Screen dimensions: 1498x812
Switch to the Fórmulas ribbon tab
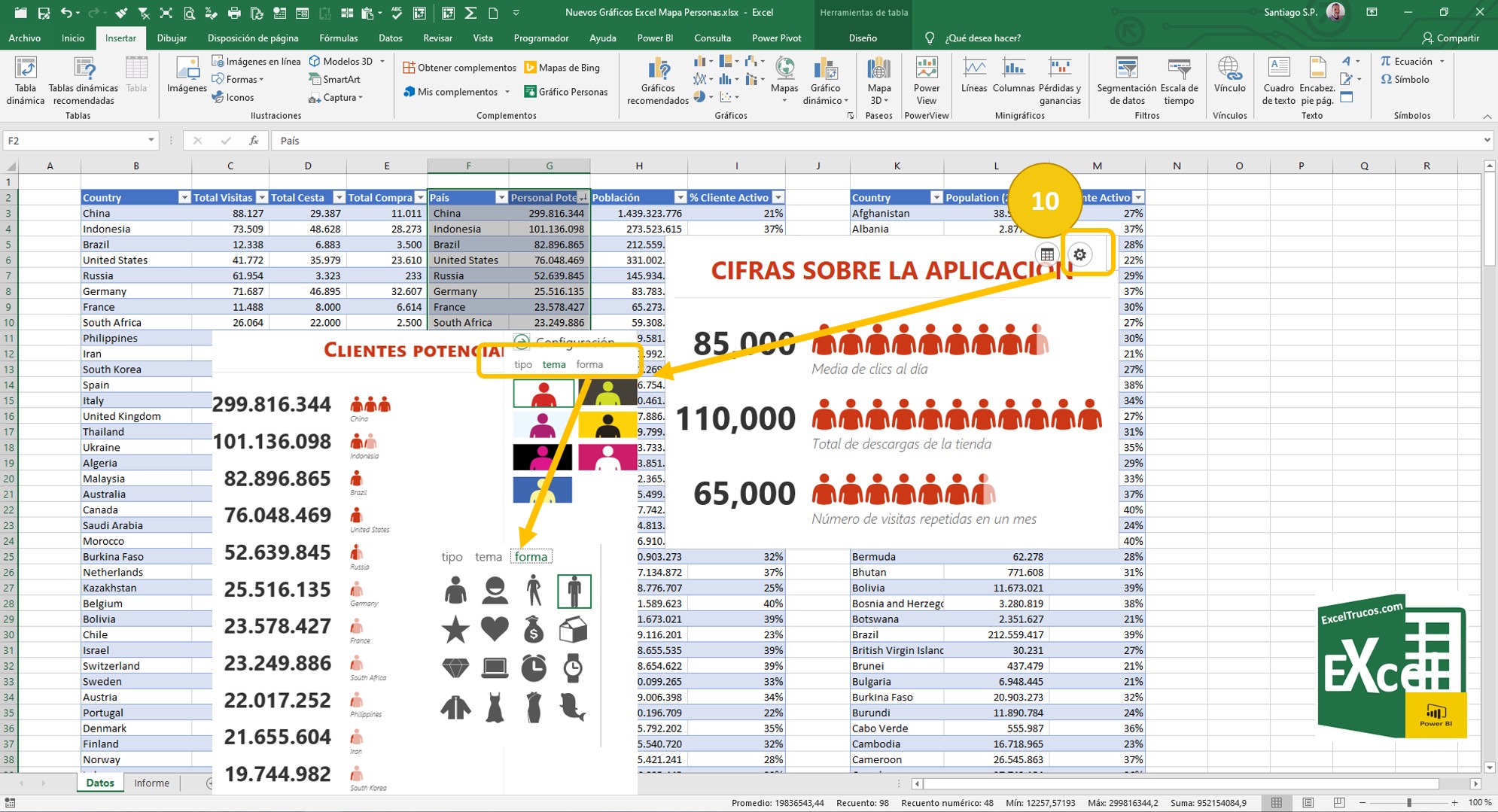tap(338, 38)
